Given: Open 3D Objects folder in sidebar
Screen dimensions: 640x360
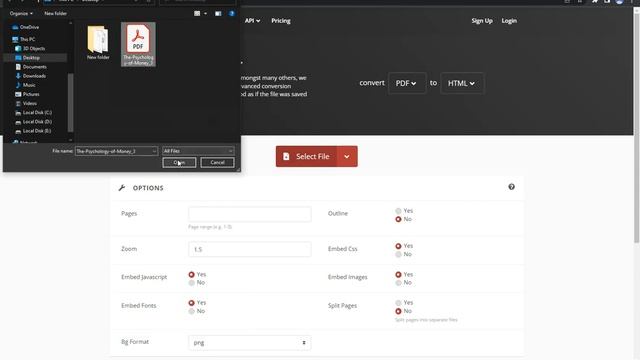Looking at the screenshot, I should (34, 48).
